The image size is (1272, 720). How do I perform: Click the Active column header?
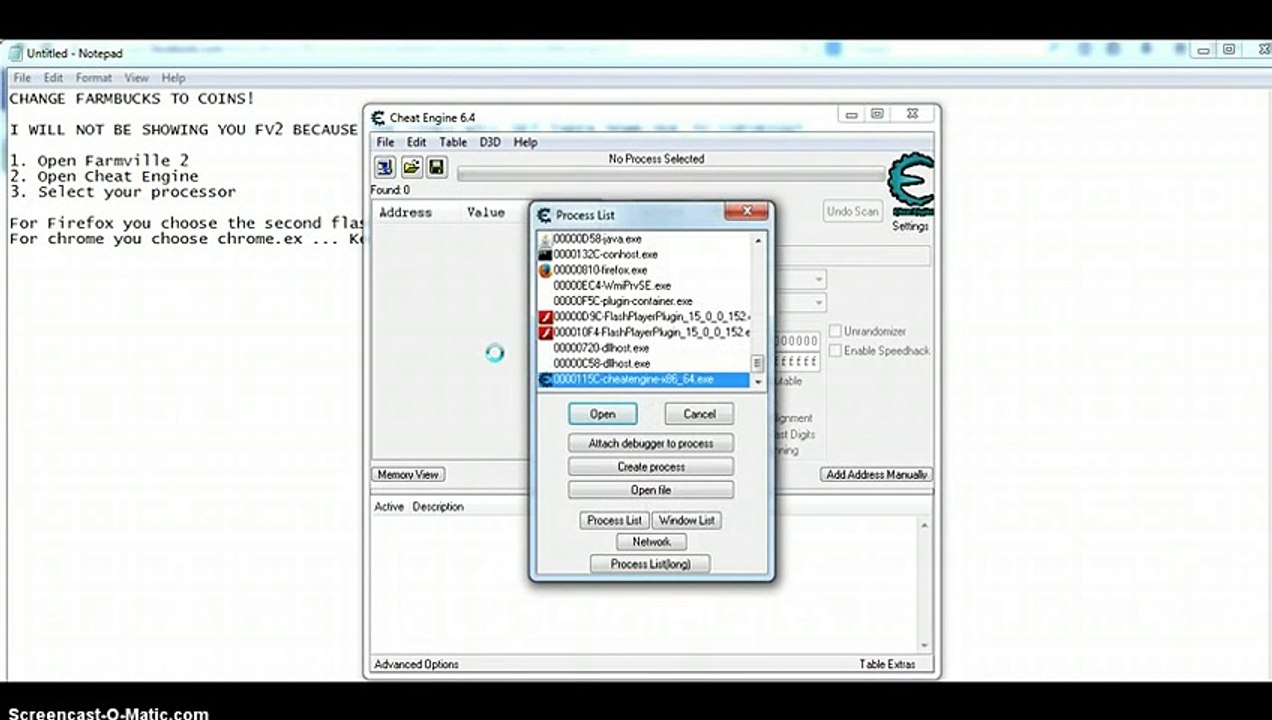click(x=389, y=507)
